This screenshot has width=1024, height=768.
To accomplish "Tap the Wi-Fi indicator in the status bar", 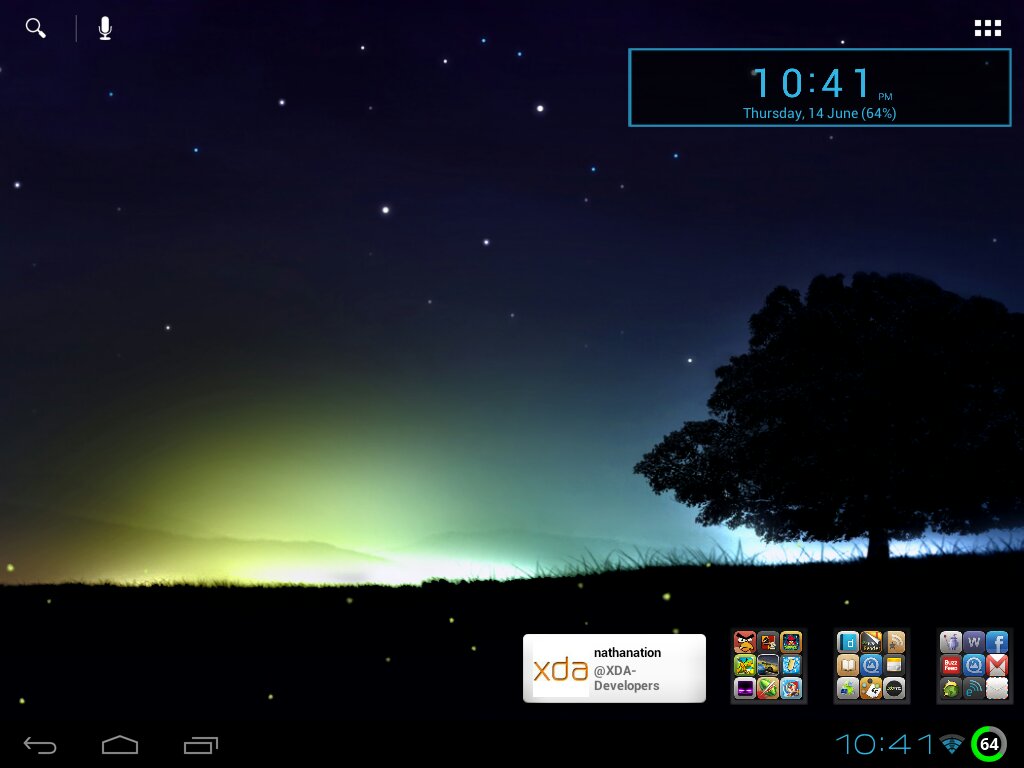I will pos(951,744).
